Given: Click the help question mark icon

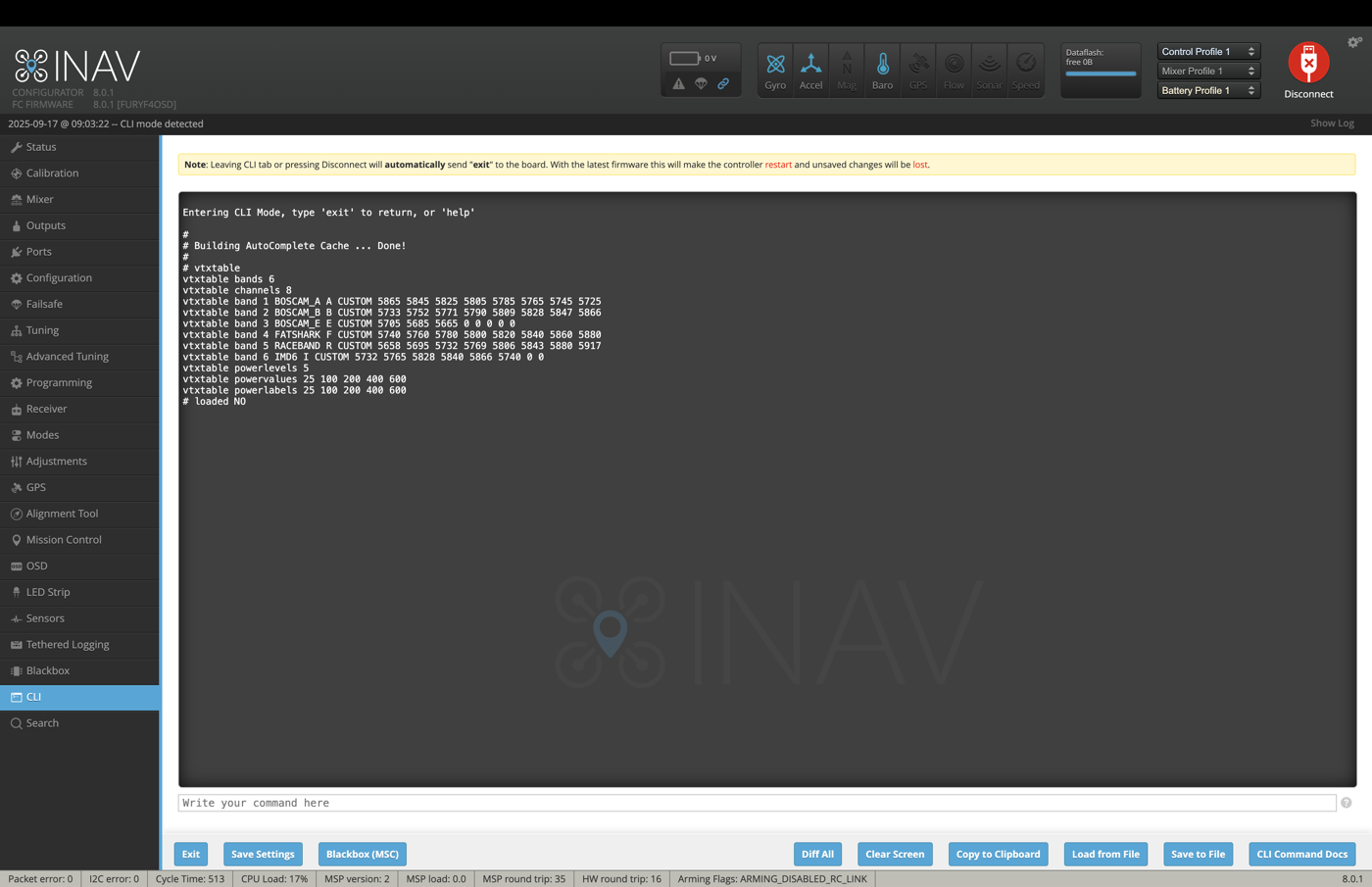Looking at the screenshot, I should coord(1347,803).
